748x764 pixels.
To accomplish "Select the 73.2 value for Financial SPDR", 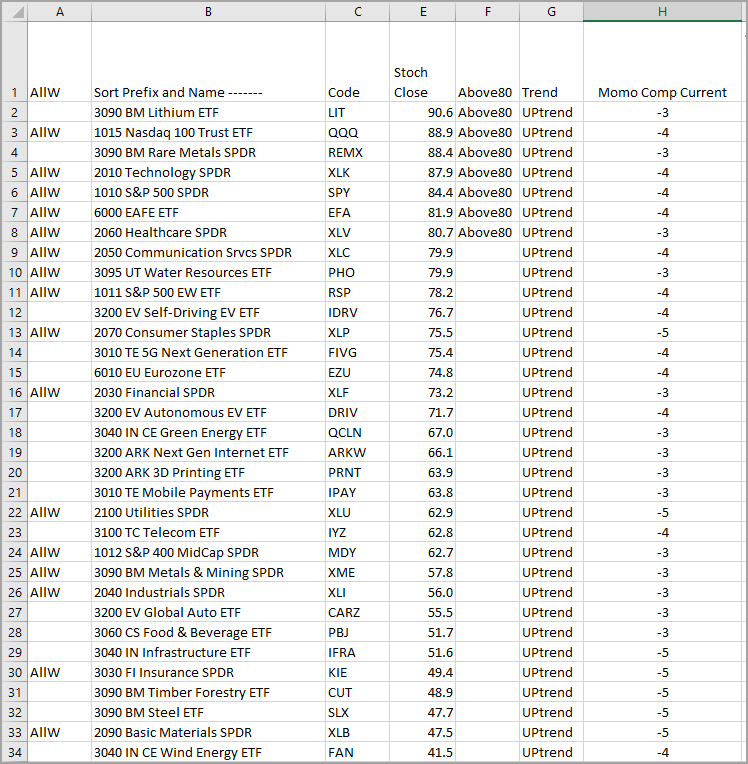I will coord(422,392).
